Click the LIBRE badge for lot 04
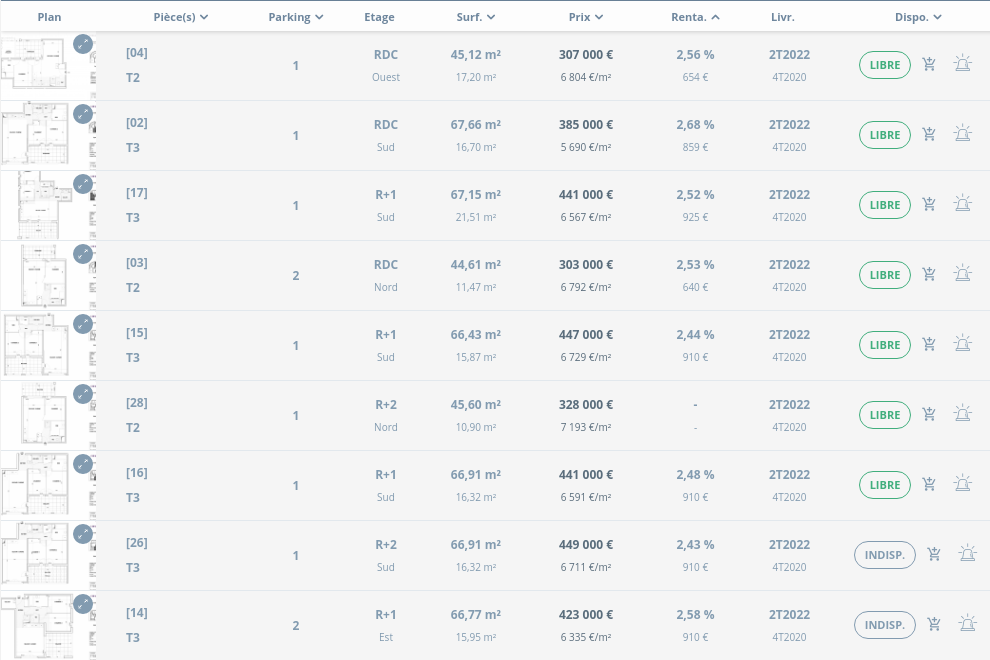Image resolution: width=990 pixels, height=660 pixels. tap(884, 65)
